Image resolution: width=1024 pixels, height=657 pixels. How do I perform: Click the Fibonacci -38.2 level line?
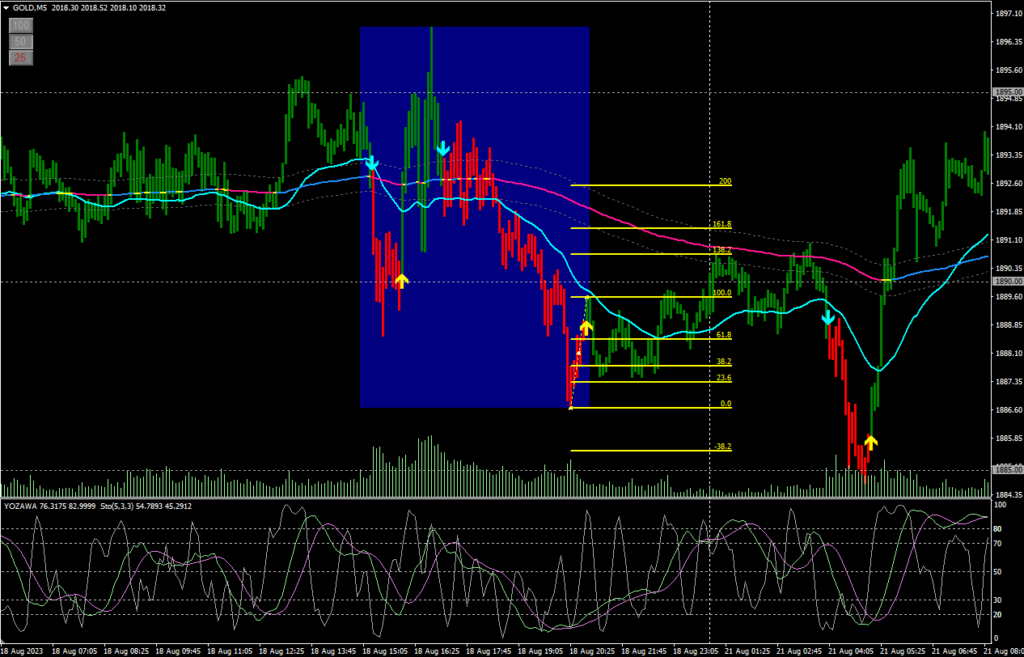tap(650, 451)
